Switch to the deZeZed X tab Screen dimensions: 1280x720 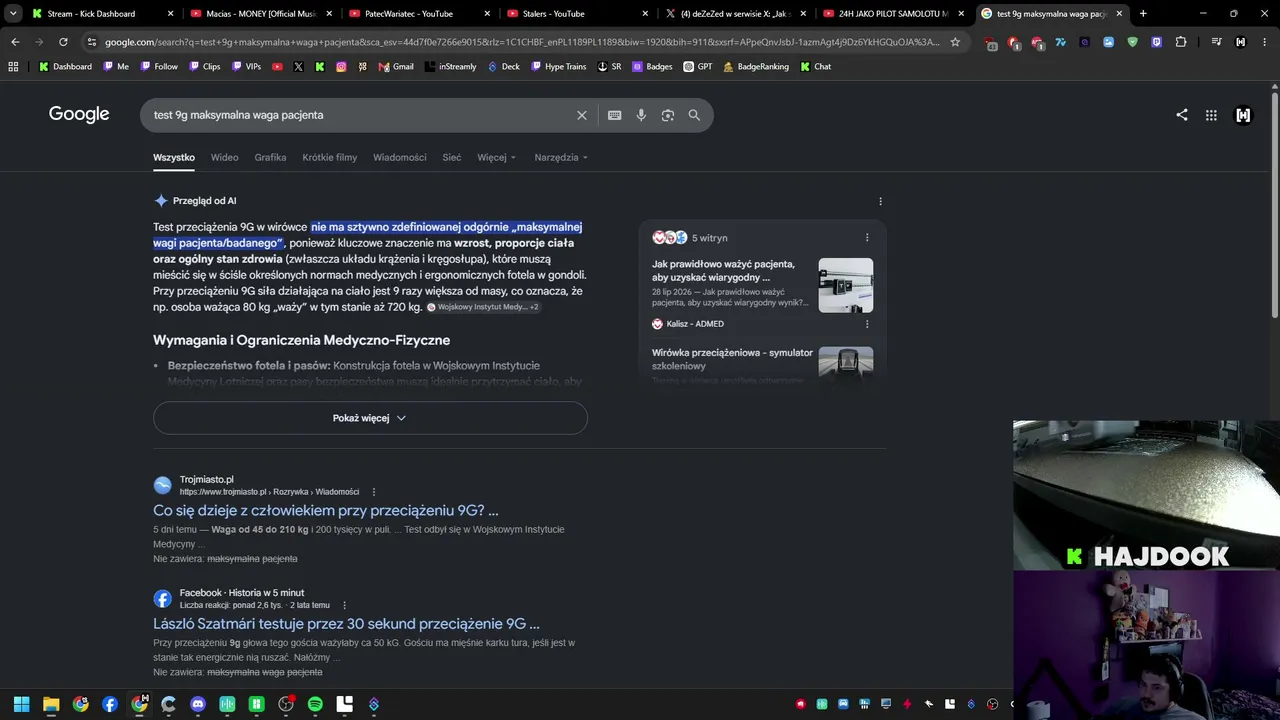pos(735,14)
